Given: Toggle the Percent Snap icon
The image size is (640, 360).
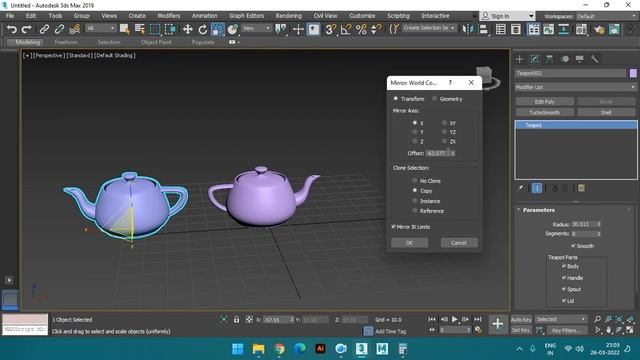Looking at the screenshot, I should [361, 29].
